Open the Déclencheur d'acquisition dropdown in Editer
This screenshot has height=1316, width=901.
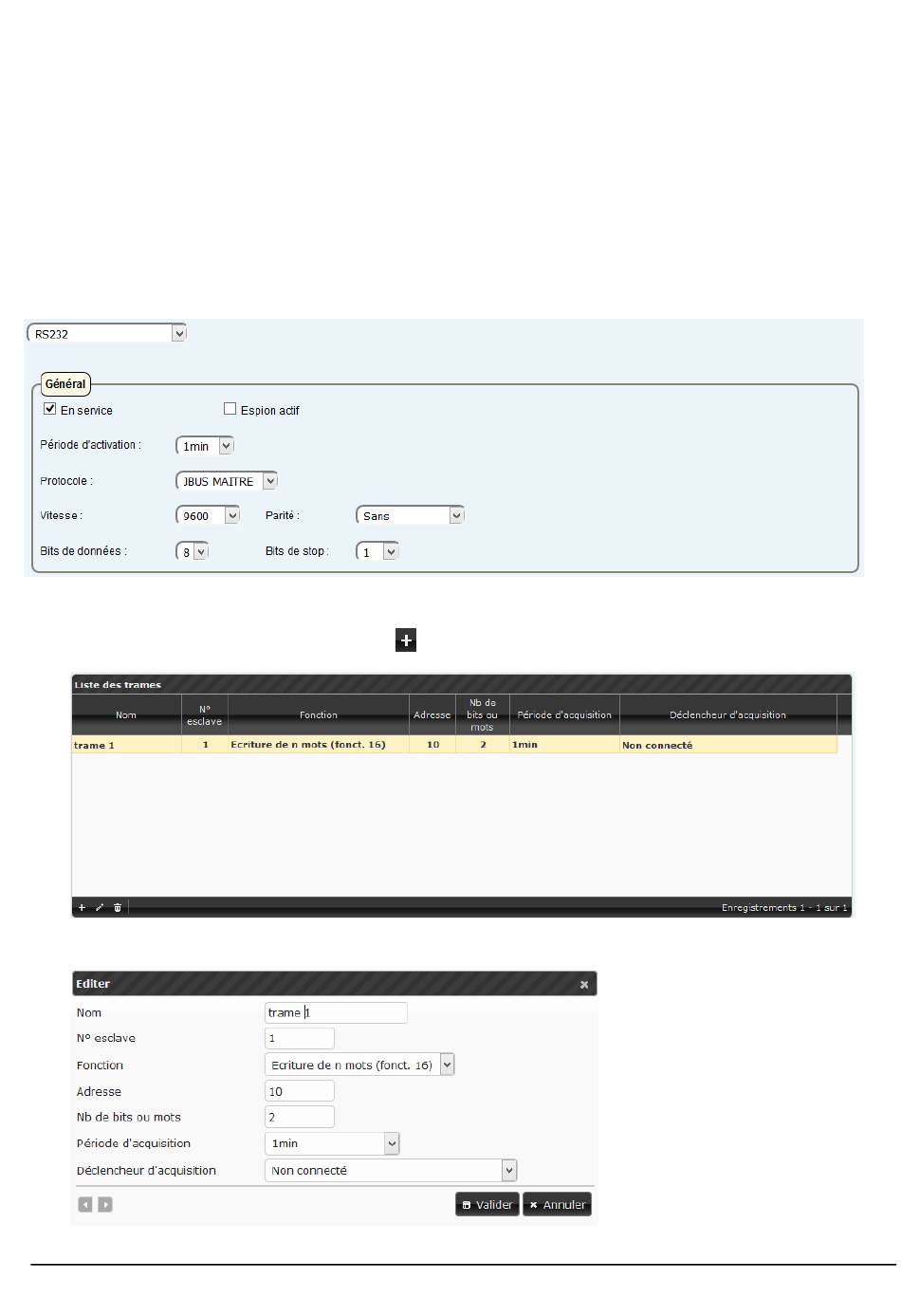(509, 1171)
